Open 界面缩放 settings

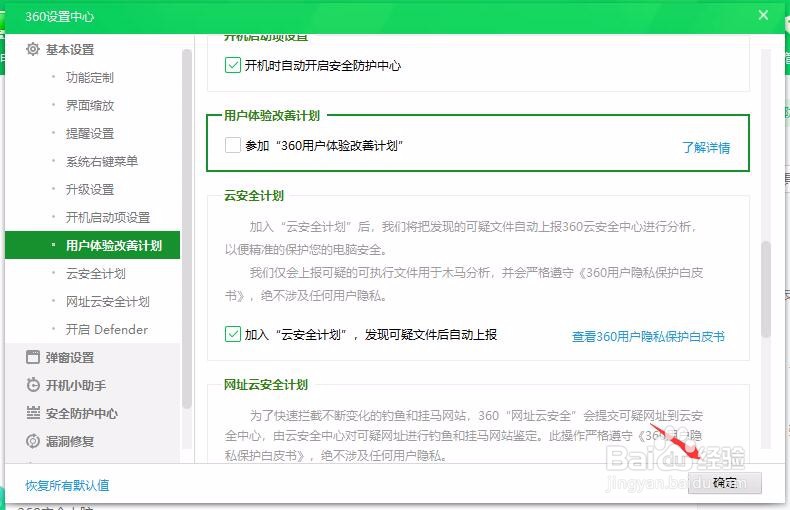click(x=92, y=105)
